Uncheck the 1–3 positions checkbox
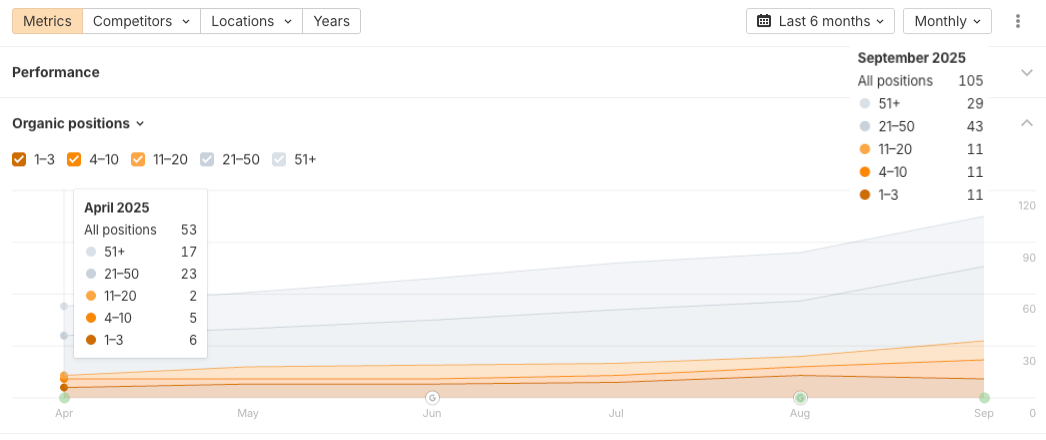Screen dimensions: 1046x440 pyautogui.click(x=20, y=159)
